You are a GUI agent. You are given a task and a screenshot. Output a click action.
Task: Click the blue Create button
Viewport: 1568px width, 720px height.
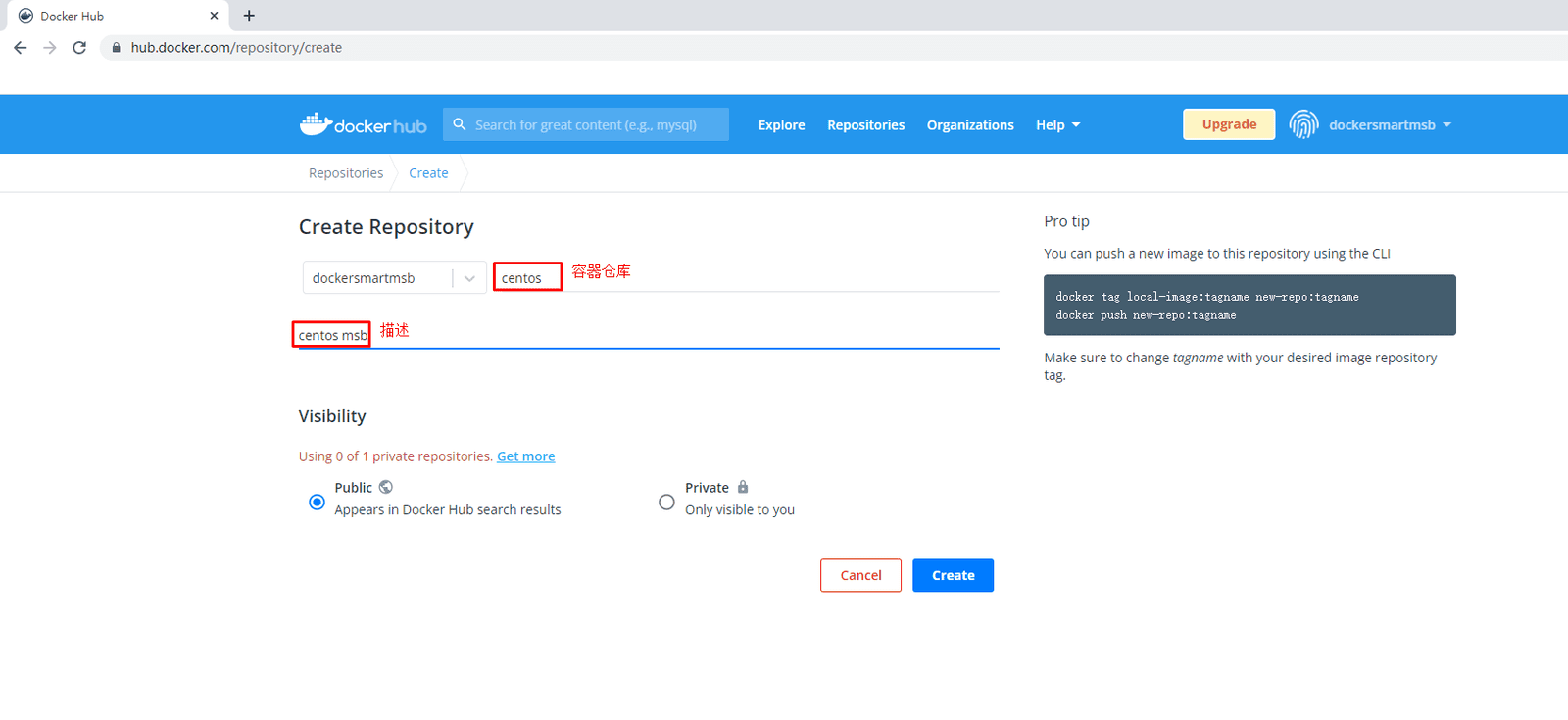pos(953,575)
